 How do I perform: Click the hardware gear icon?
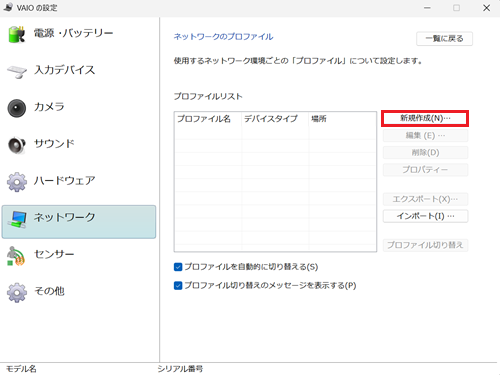[x=17, y=182]
